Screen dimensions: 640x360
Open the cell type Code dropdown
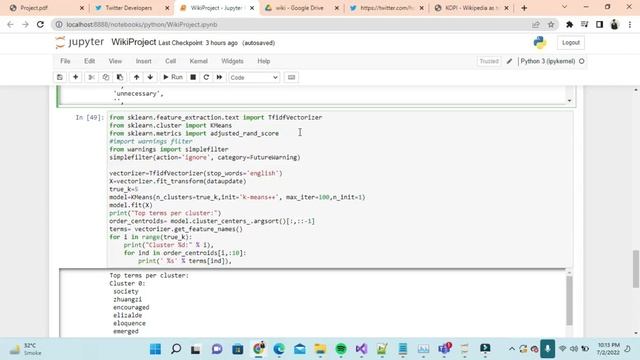click(254, 78)
